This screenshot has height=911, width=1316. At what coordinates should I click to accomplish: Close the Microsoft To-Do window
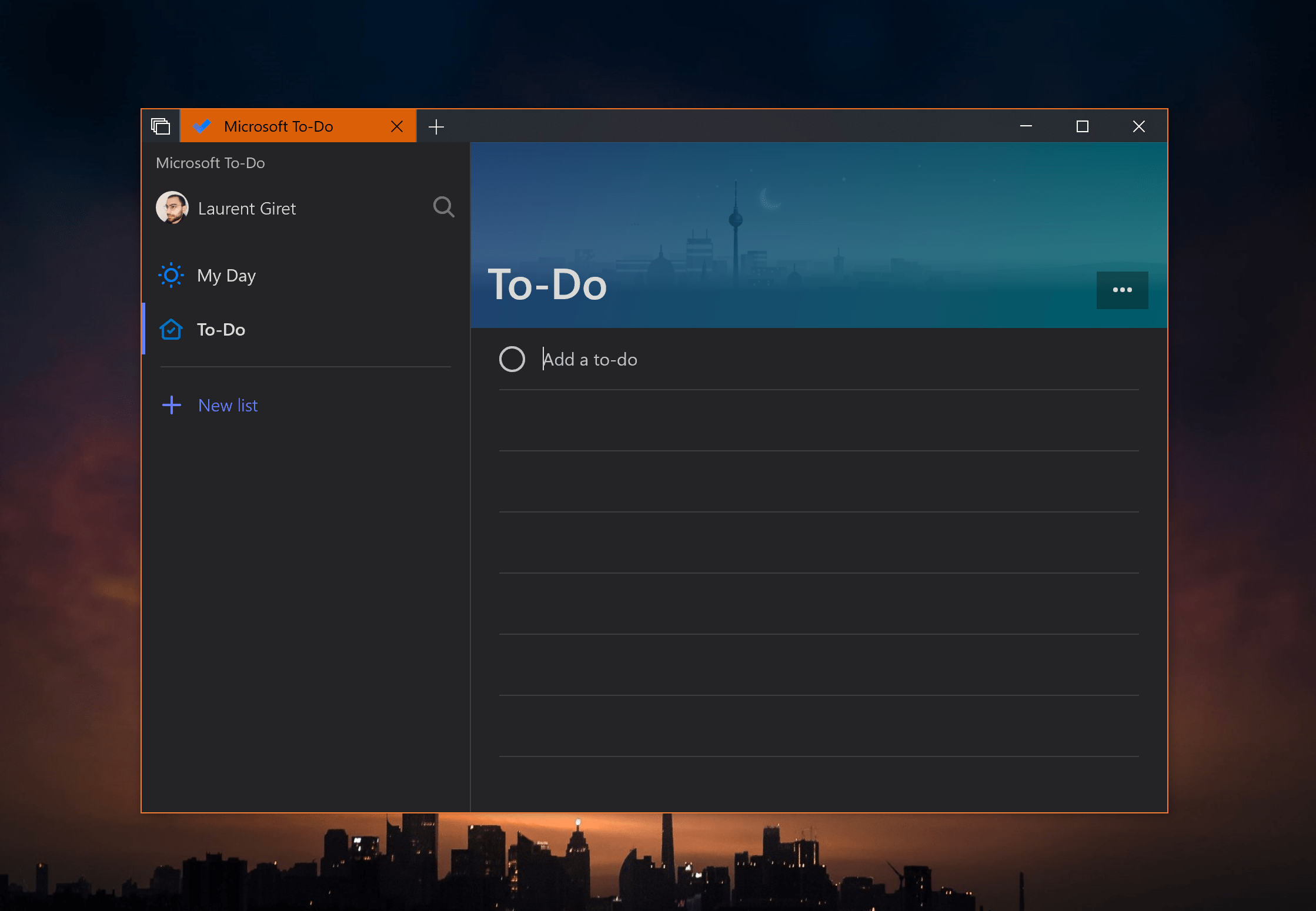click(x=1139, y=126)
